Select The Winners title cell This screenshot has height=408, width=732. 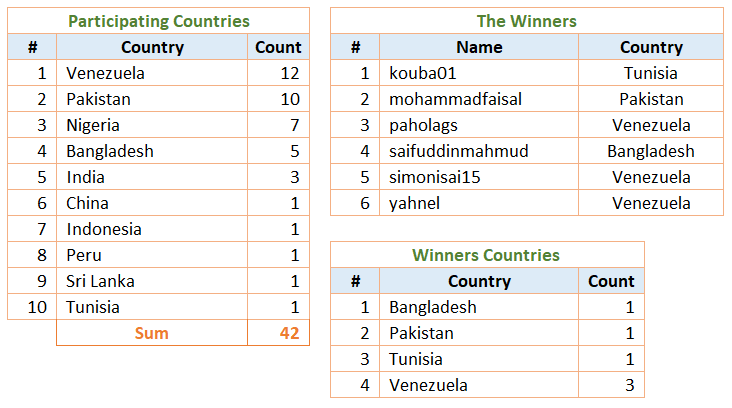(527, 21)
